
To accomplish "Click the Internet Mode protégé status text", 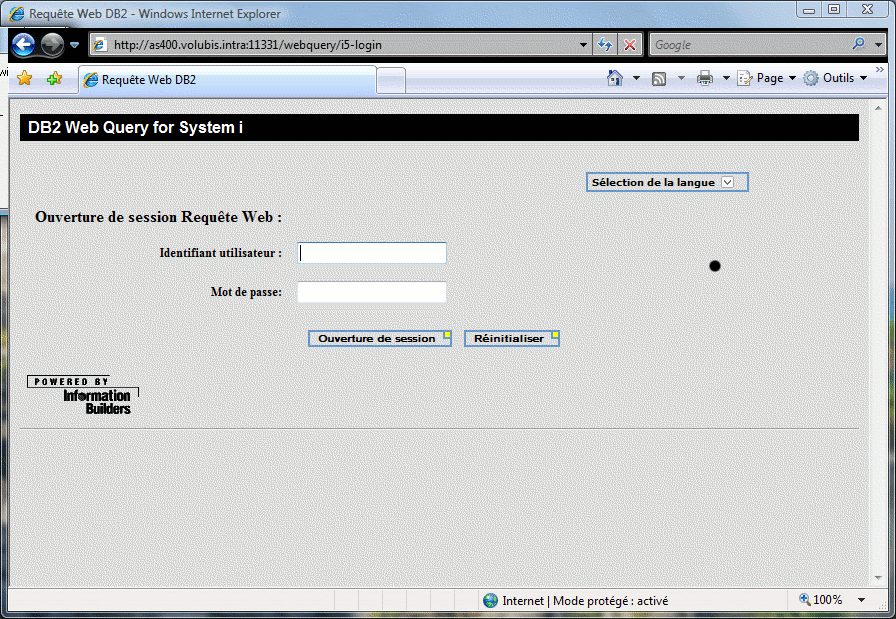I will [585, 601].
